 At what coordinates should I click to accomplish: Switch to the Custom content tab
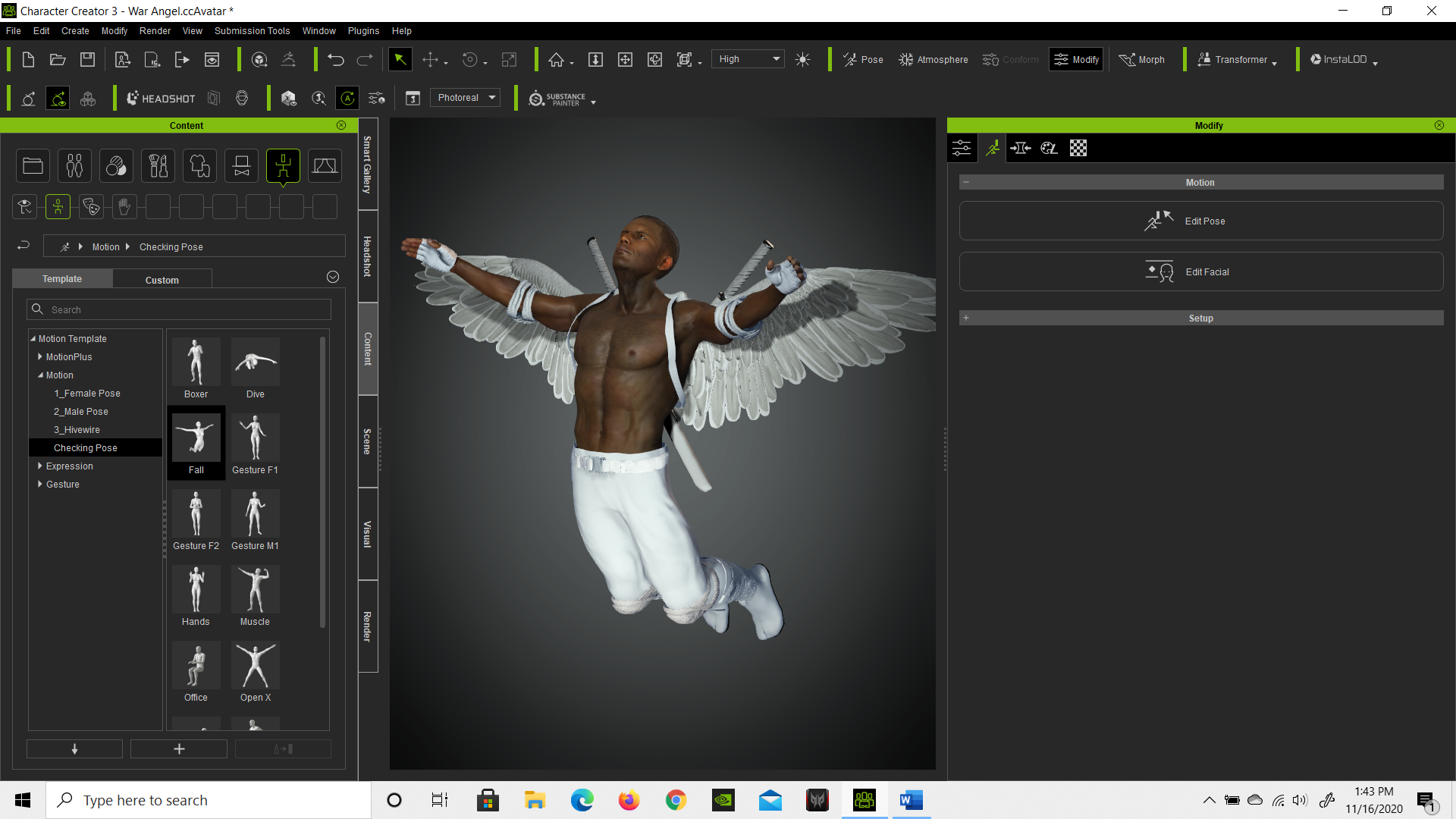(162, 280)
